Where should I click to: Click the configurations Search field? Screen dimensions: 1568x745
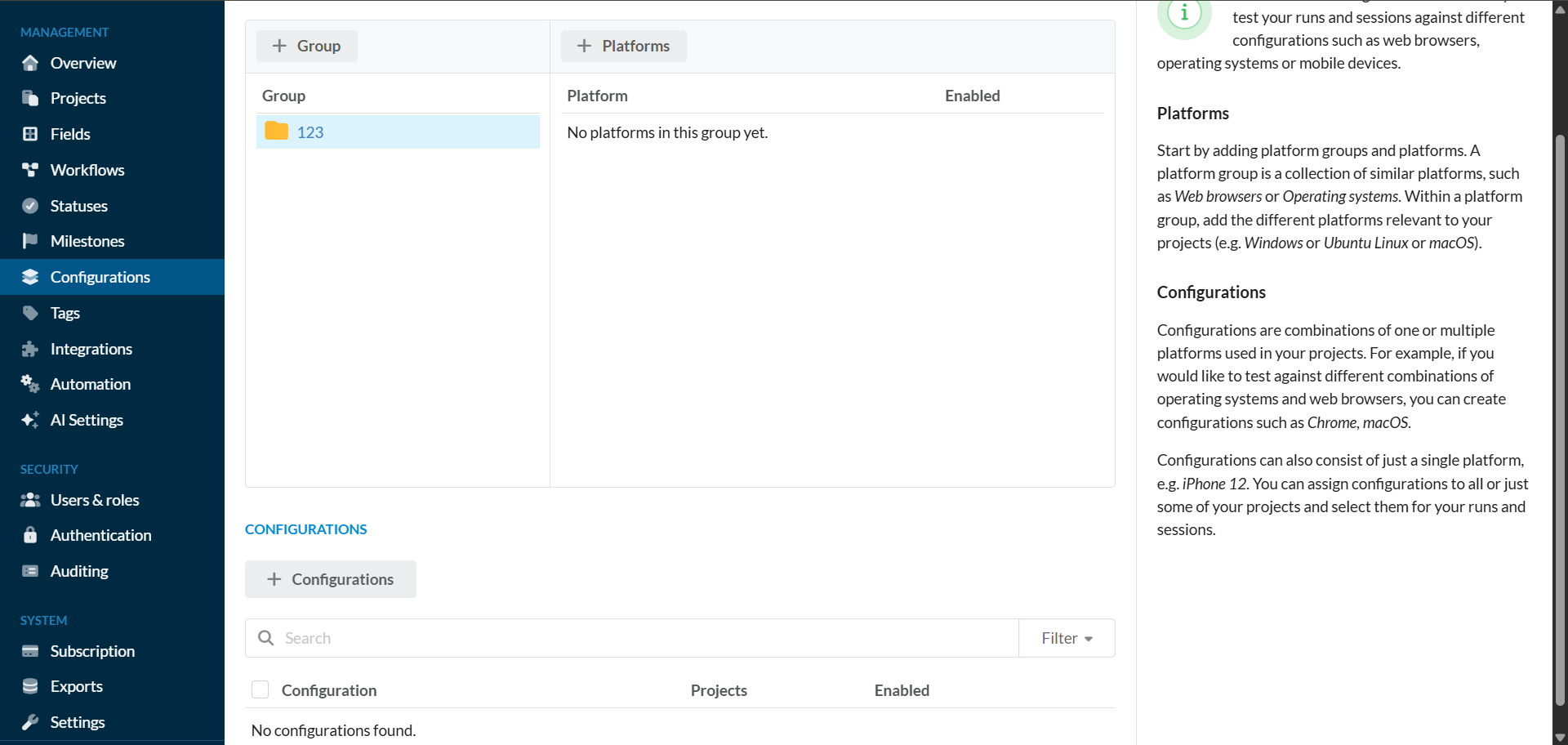pyautogui.click(x=632, y=638)
